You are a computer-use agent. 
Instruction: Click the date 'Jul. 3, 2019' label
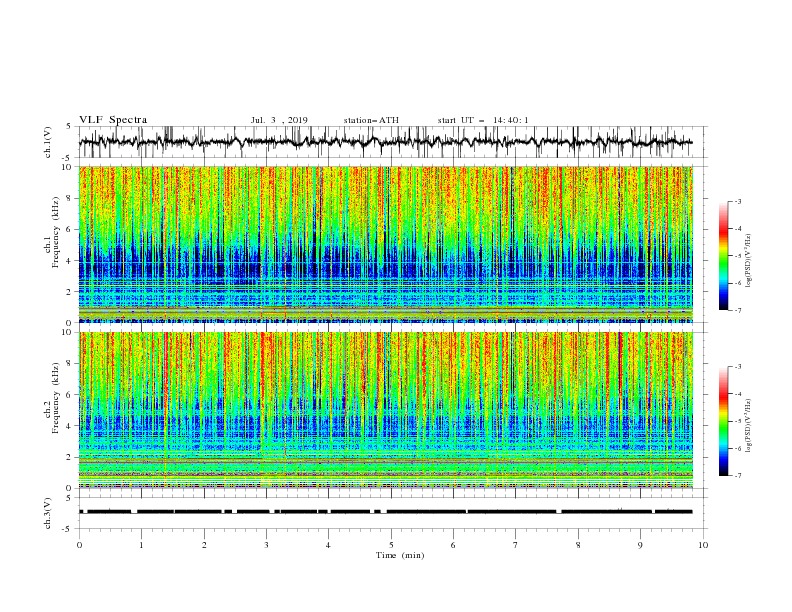[x=279, y=120]
